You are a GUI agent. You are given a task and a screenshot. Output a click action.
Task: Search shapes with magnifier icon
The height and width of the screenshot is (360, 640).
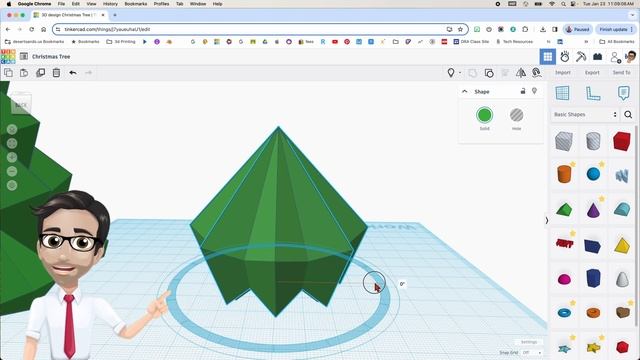coord(628,115)
